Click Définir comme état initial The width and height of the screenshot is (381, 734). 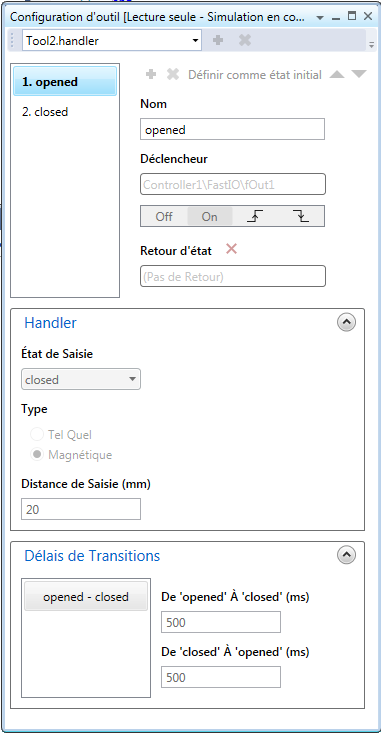coord(255,74)
